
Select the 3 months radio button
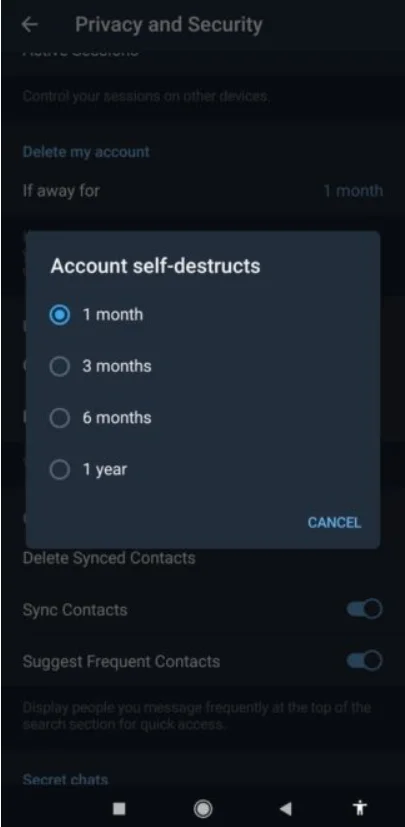(x=60, y=367)
